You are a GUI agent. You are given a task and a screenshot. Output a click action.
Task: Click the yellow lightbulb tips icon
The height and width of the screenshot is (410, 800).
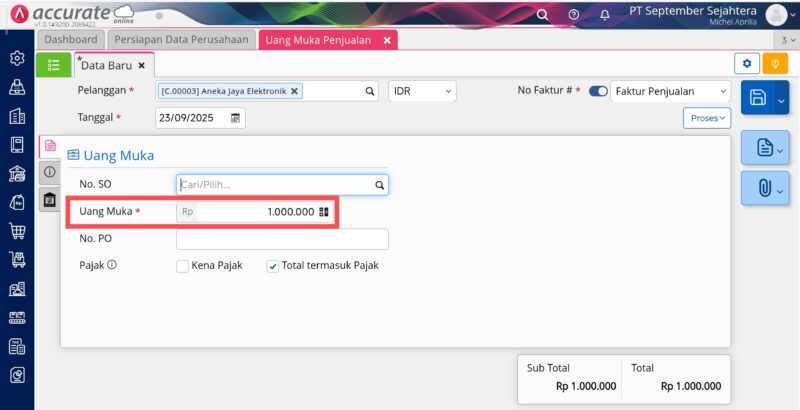coord(775,64)
